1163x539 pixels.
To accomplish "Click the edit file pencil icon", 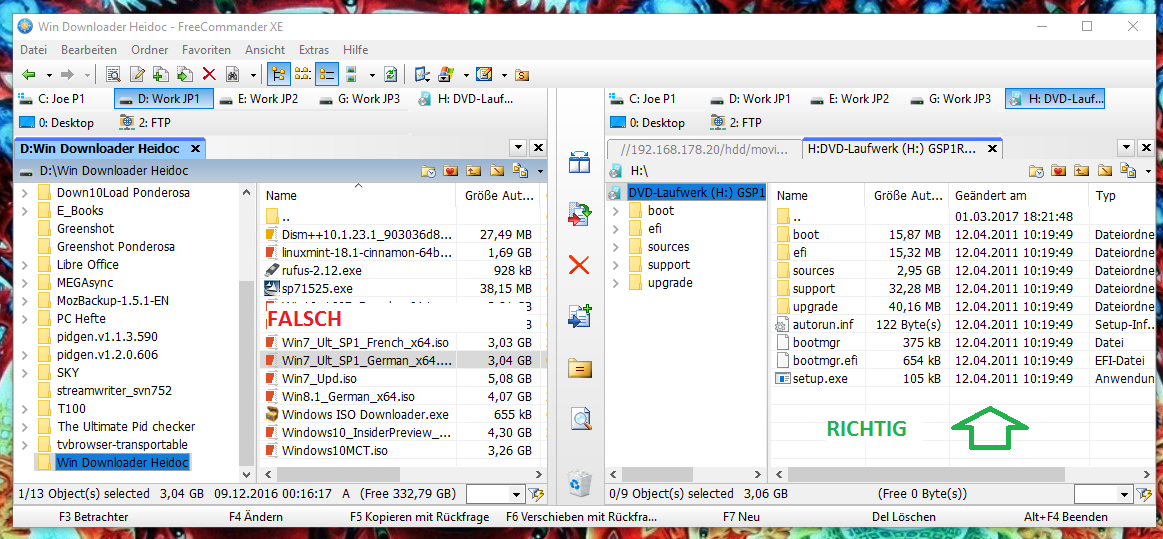I will 137,74.
